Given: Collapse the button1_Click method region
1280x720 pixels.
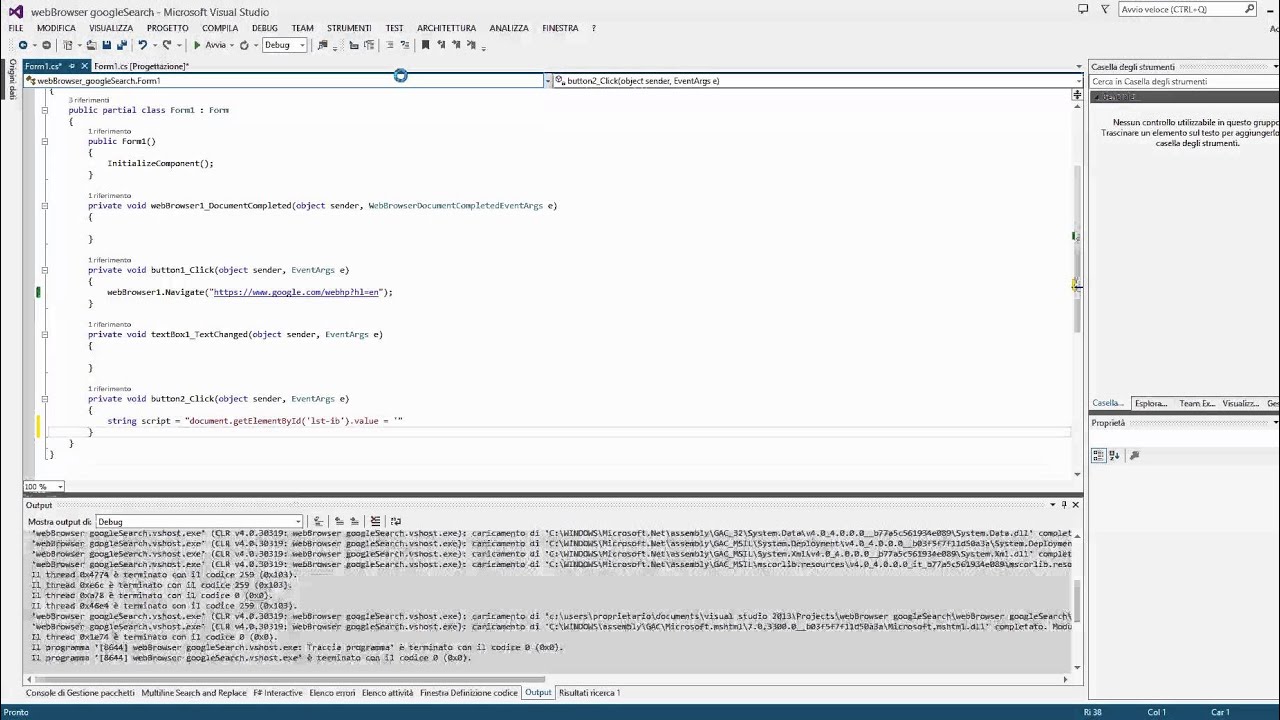Looking at the screenshot, I should [44, 270].
